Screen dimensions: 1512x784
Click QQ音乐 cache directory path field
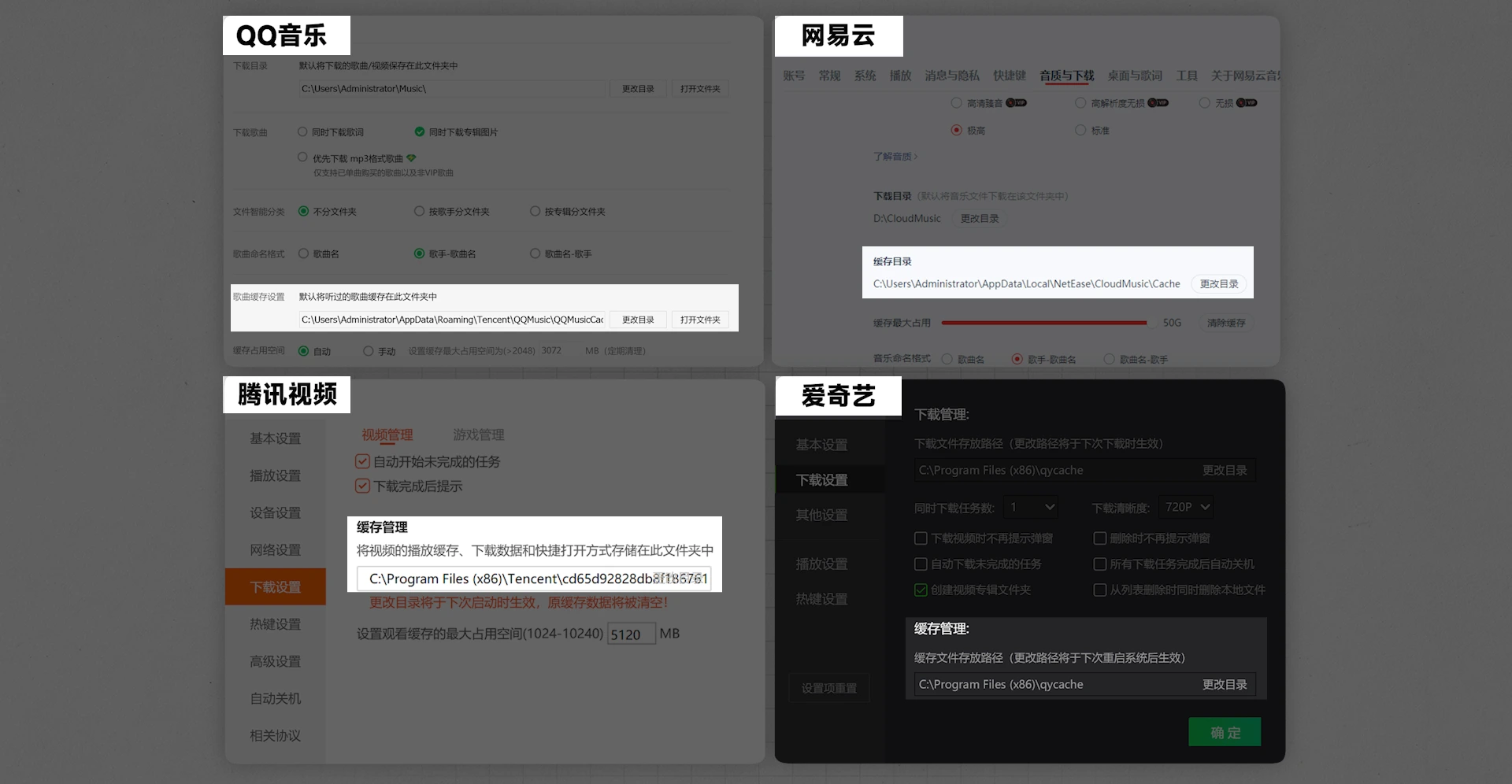(451, 320)
